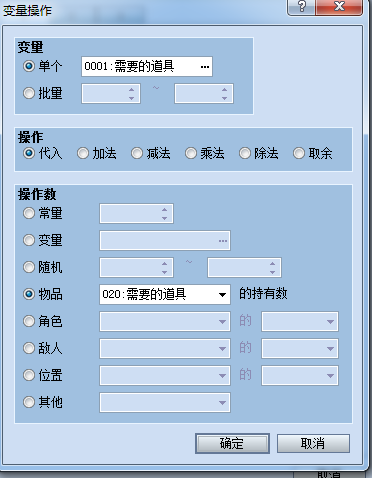This screenshot has width=372, height=478.
Task: Open variable picker for 0001:需要的道具 field
Action: coord(147,67)
